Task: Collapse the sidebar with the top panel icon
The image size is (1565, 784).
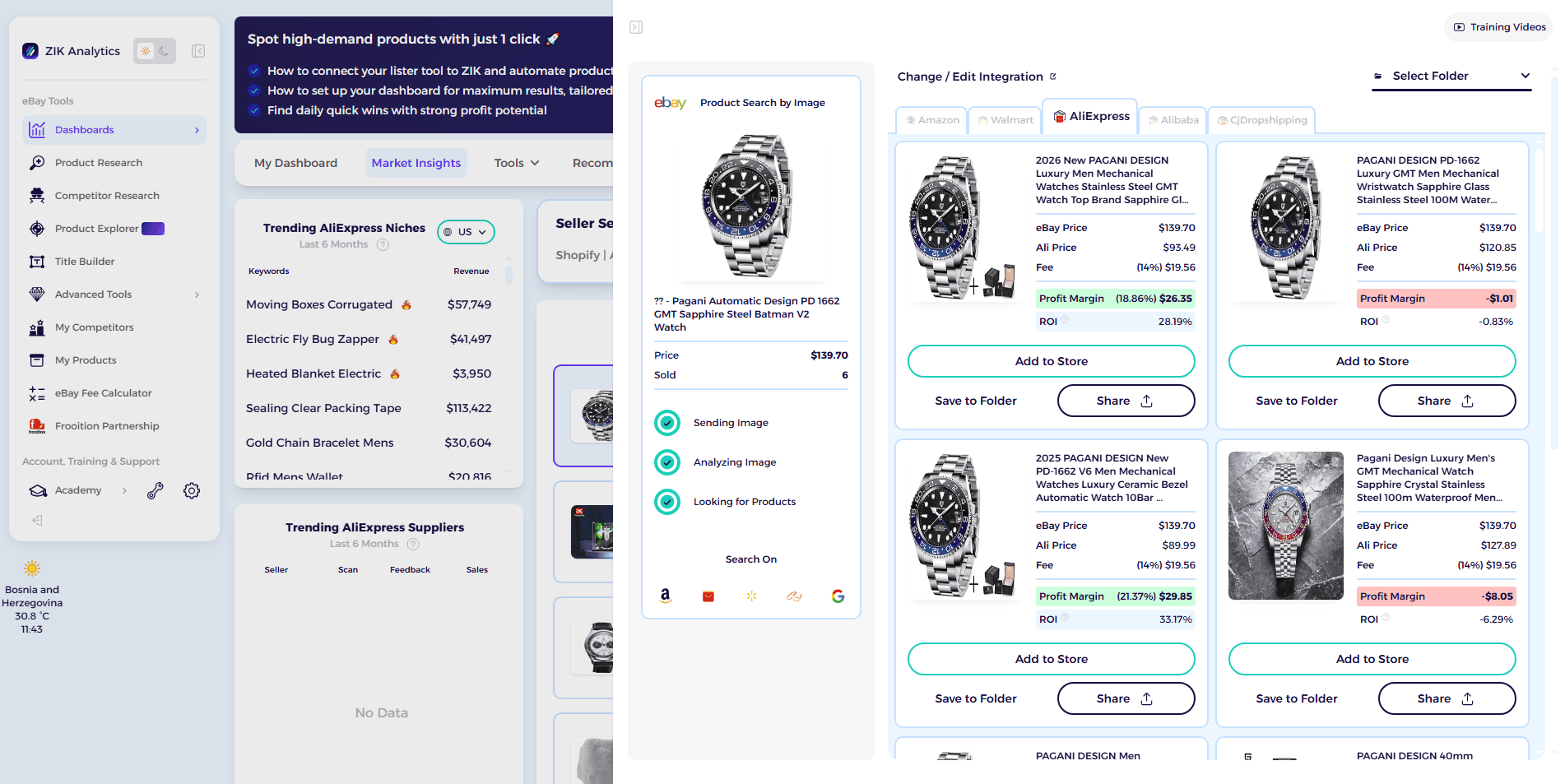Action: pyautogui.click(x=198, y=51)
